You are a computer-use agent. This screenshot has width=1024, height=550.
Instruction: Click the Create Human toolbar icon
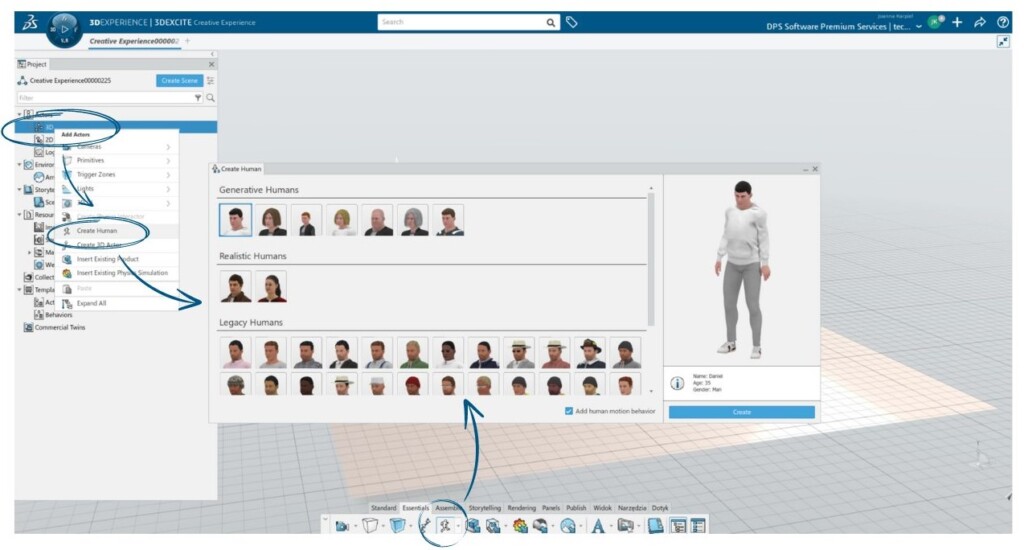[x=443, y=525]
